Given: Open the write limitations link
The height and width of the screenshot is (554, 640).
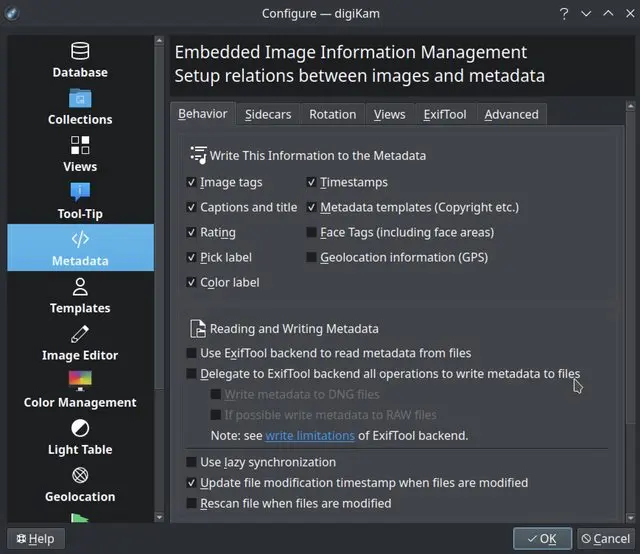Looking at the screenshot, I should point(310,436).
